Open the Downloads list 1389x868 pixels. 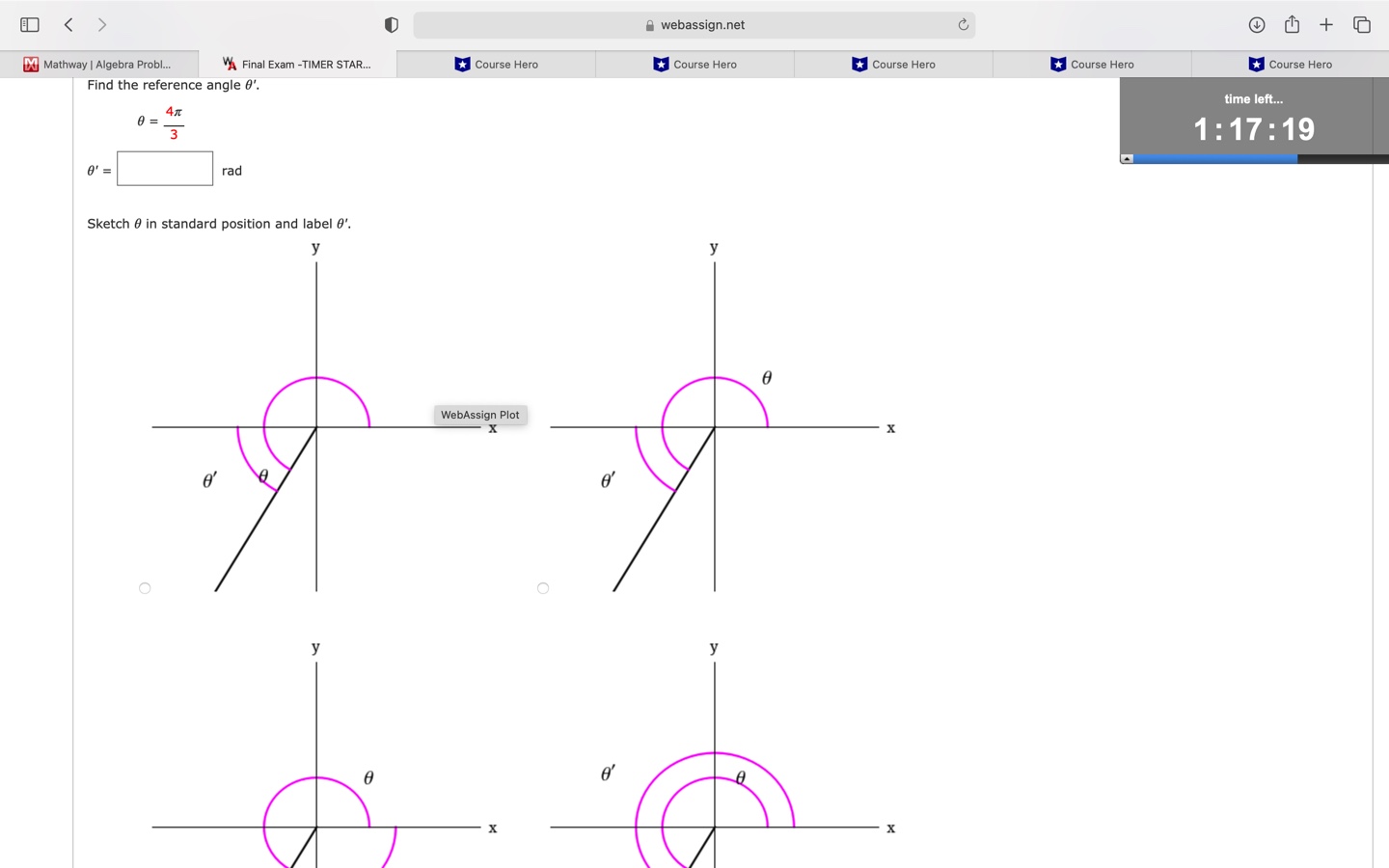1257,24
